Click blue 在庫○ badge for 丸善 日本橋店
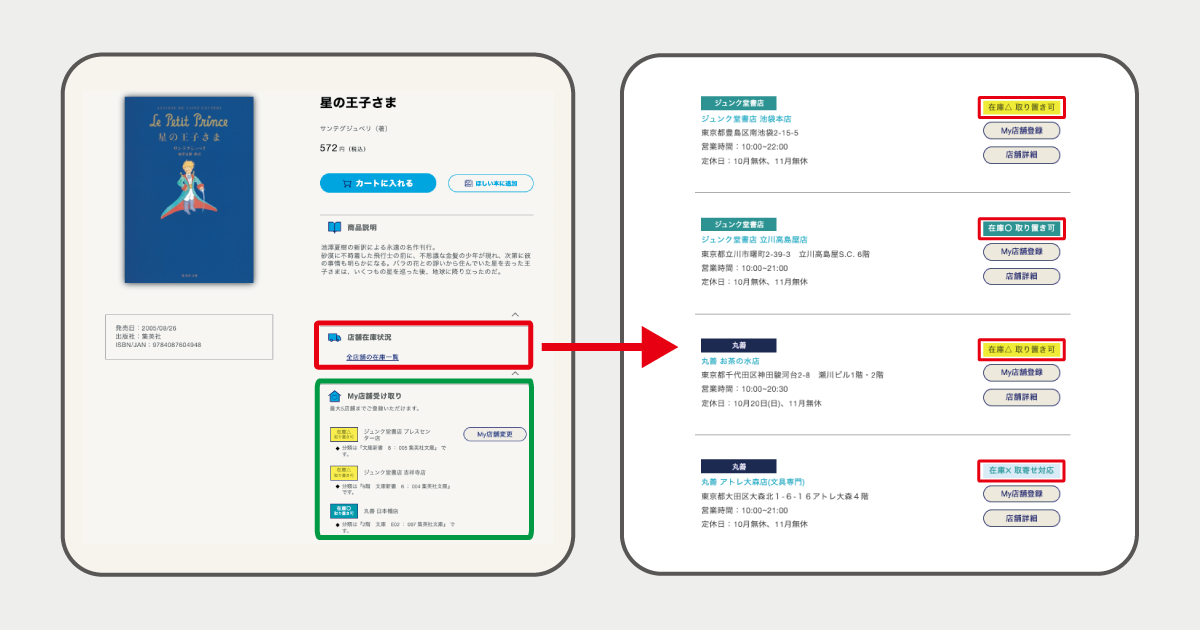 pos(344,510)
